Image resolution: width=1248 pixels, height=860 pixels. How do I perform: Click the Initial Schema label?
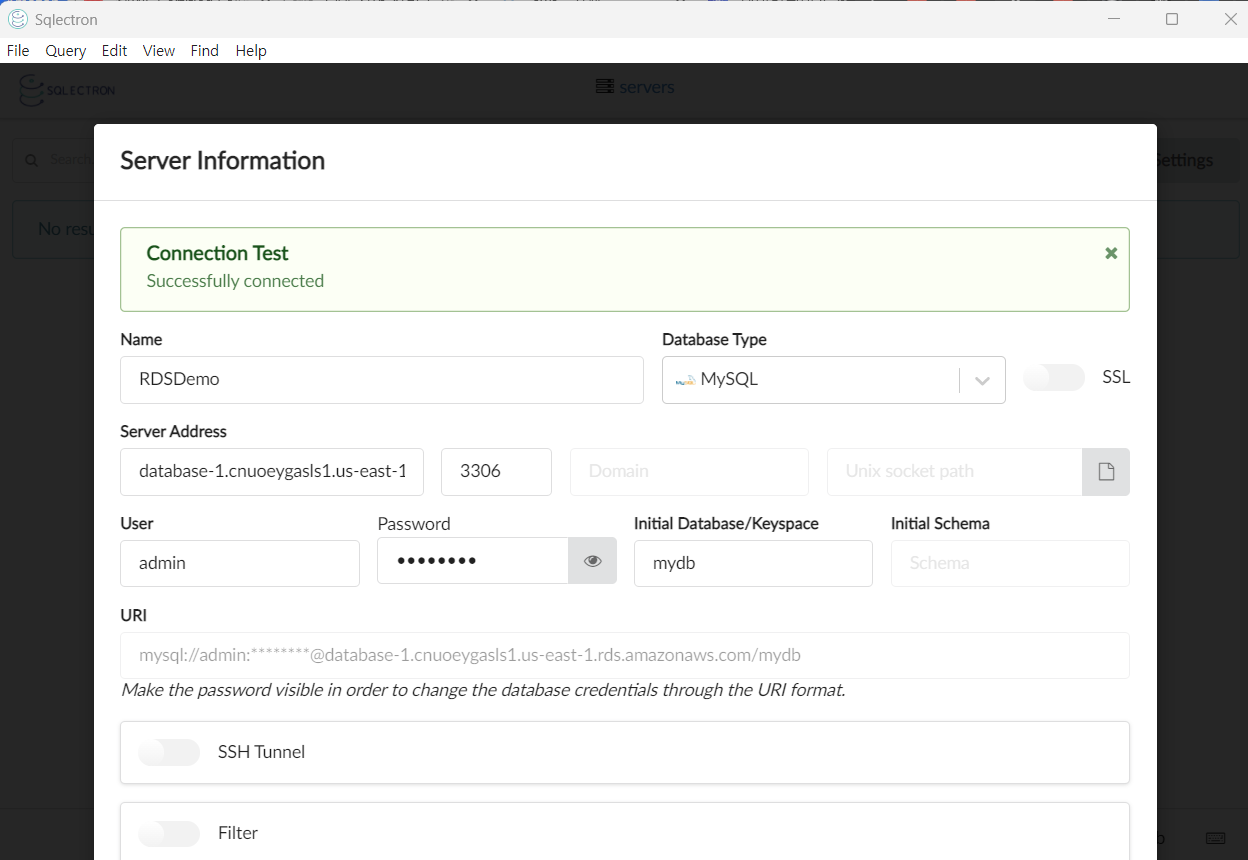click(940, 523)
